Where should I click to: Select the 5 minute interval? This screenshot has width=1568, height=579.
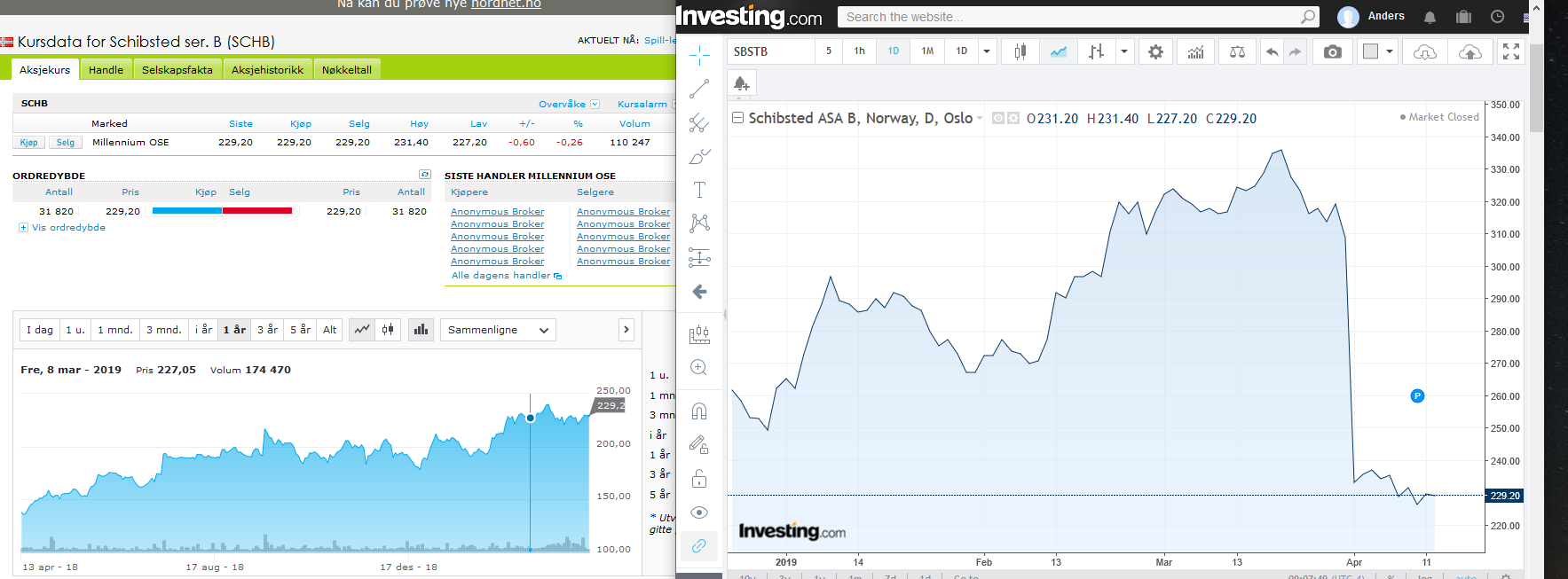[829, 51]
